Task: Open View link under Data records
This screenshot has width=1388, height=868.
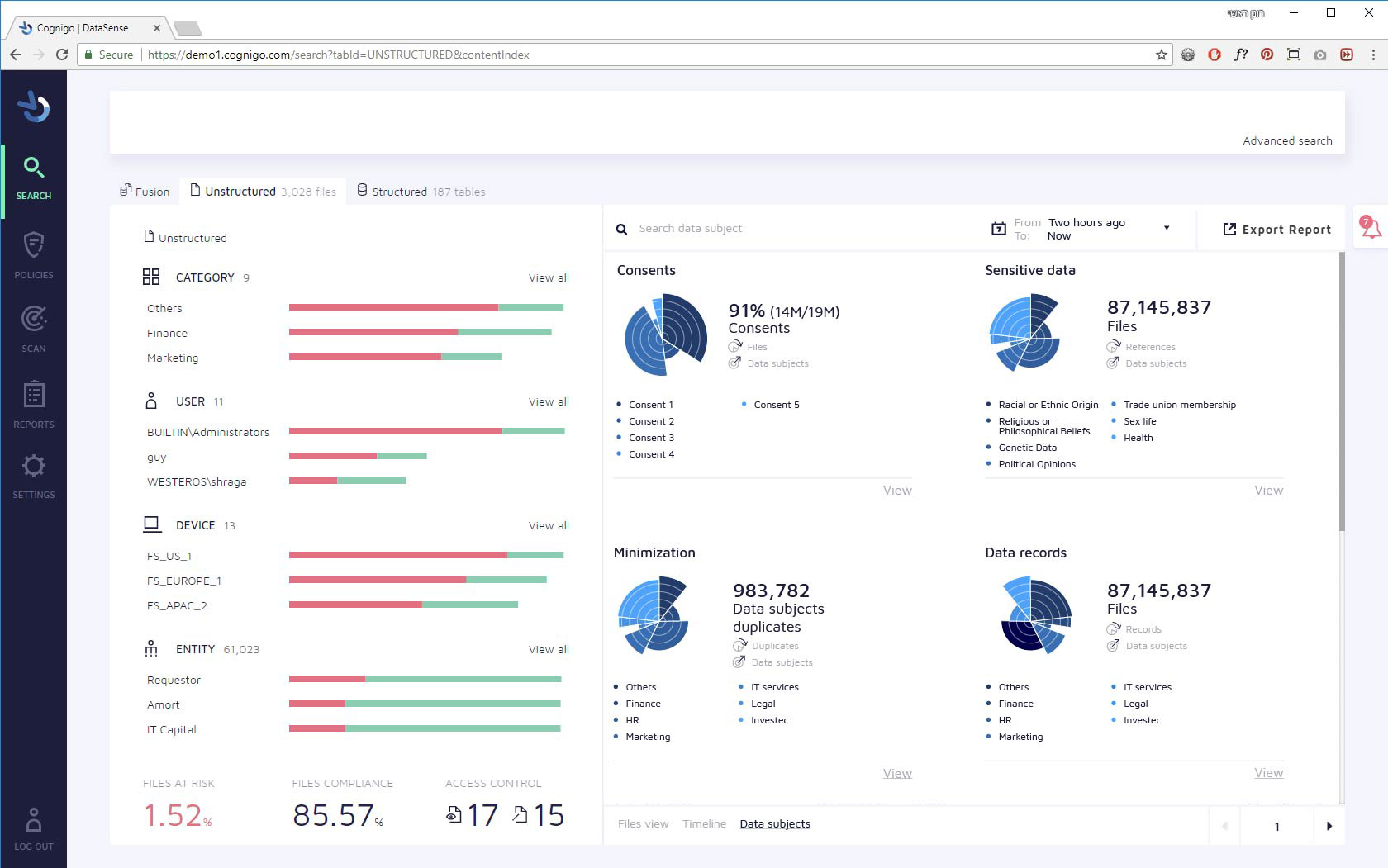Action: pos(1268,773)
